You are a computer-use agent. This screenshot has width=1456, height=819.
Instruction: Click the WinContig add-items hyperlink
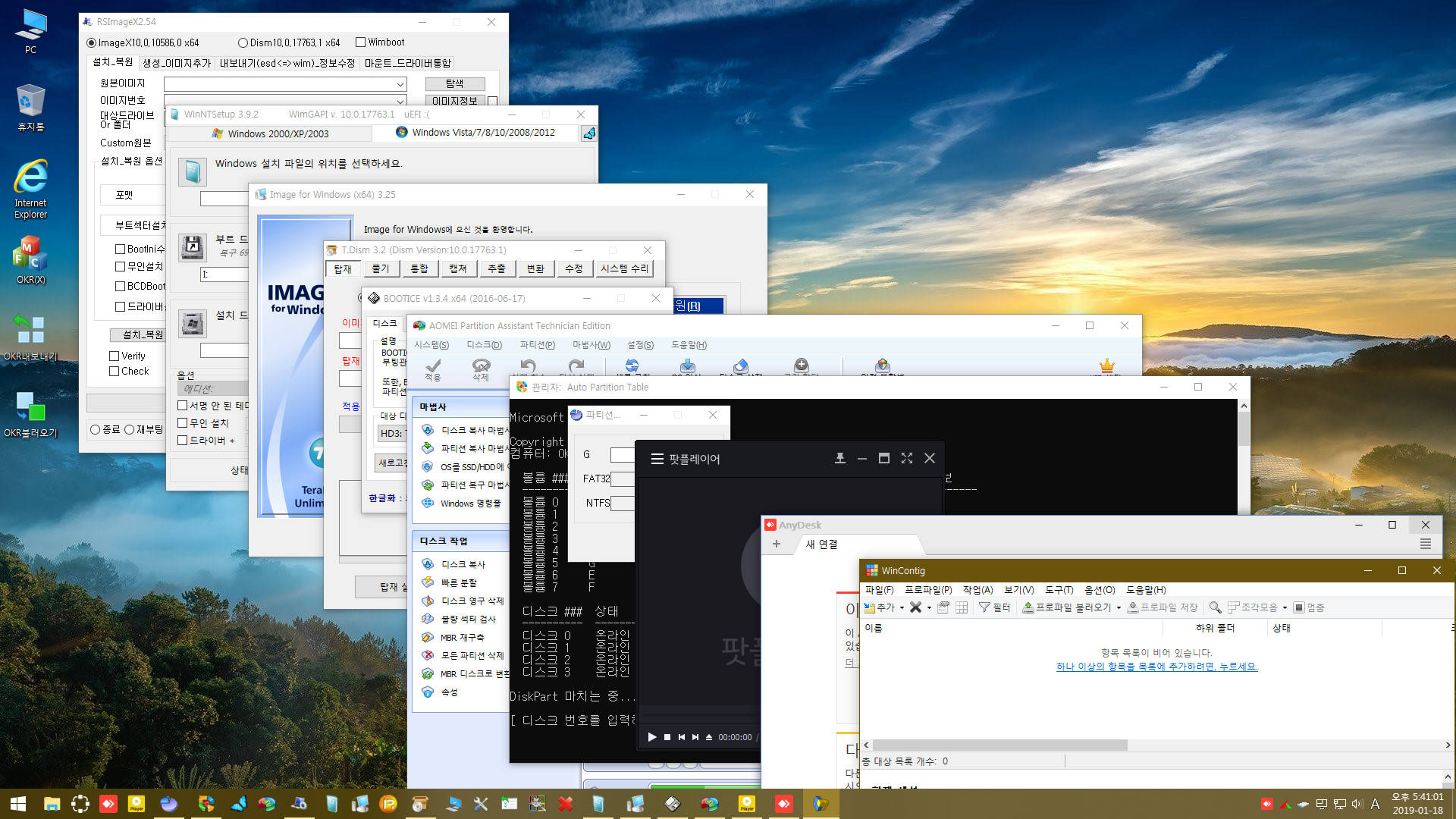coord(1156,667)
